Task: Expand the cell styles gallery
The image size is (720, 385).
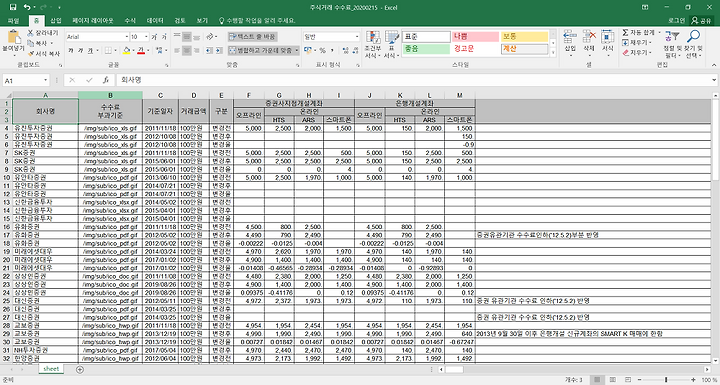Action: point(553,53)
